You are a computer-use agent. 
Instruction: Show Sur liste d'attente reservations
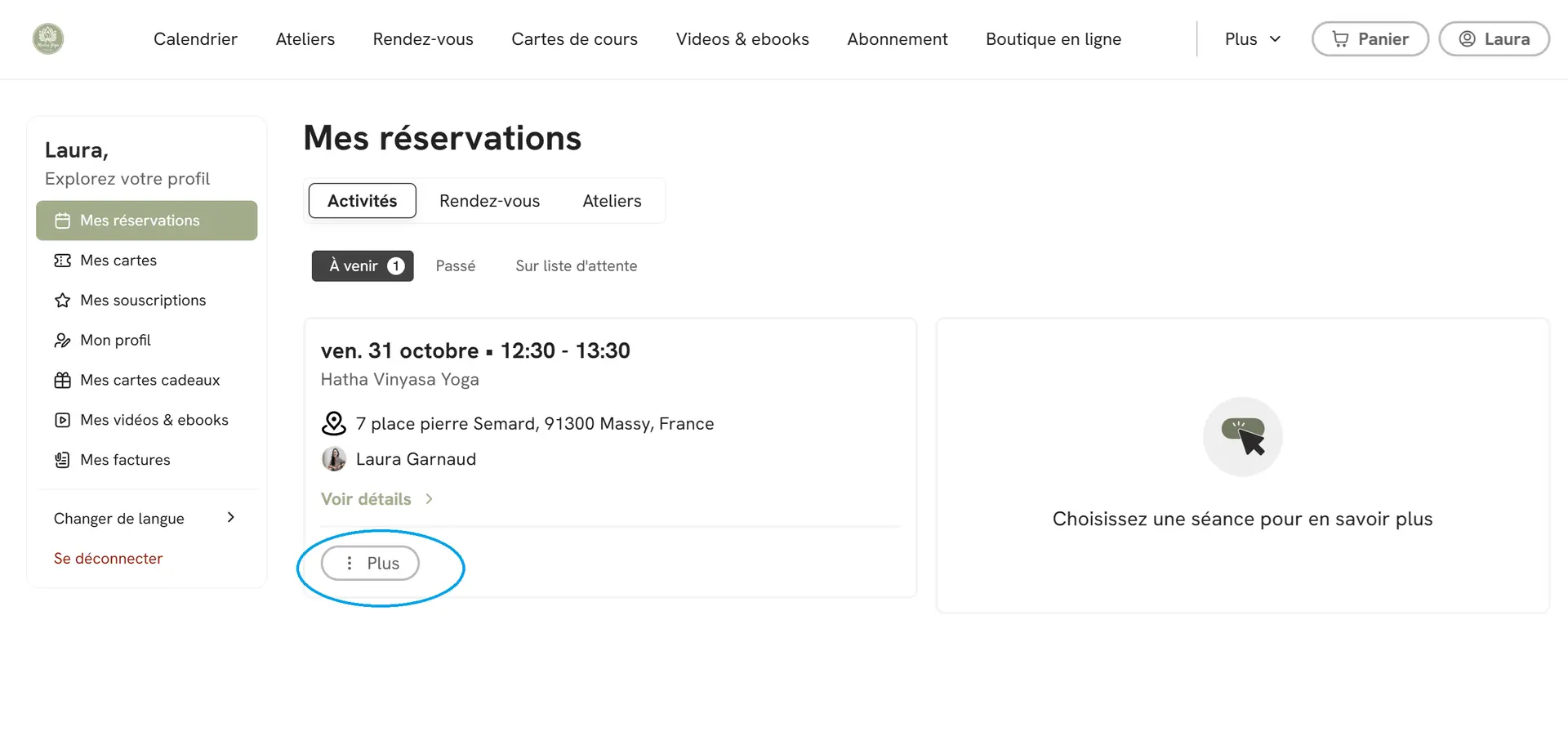[576, 266]
